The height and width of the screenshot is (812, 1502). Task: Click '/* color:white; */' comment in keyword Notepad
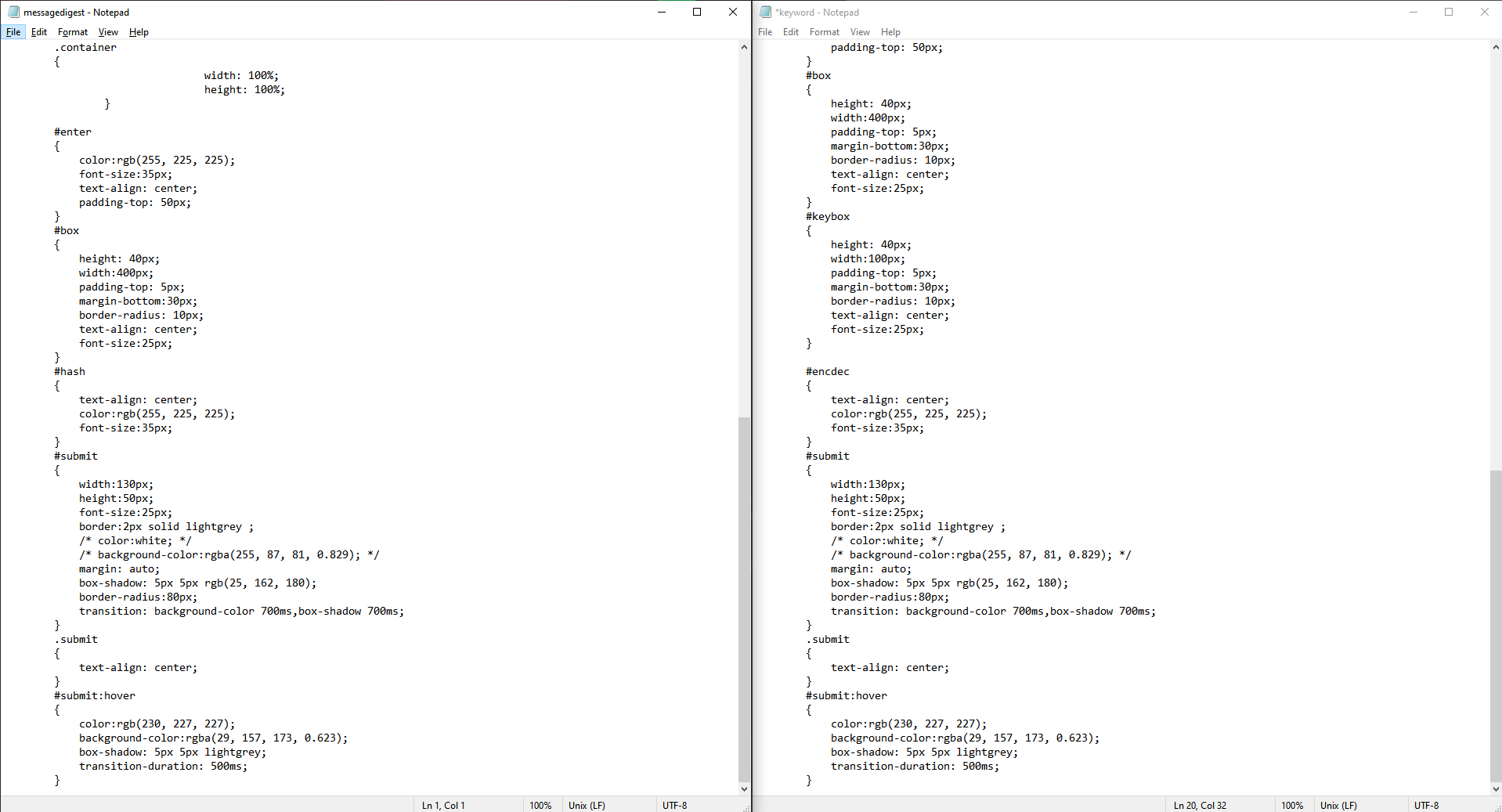click(x=887, y=541)
